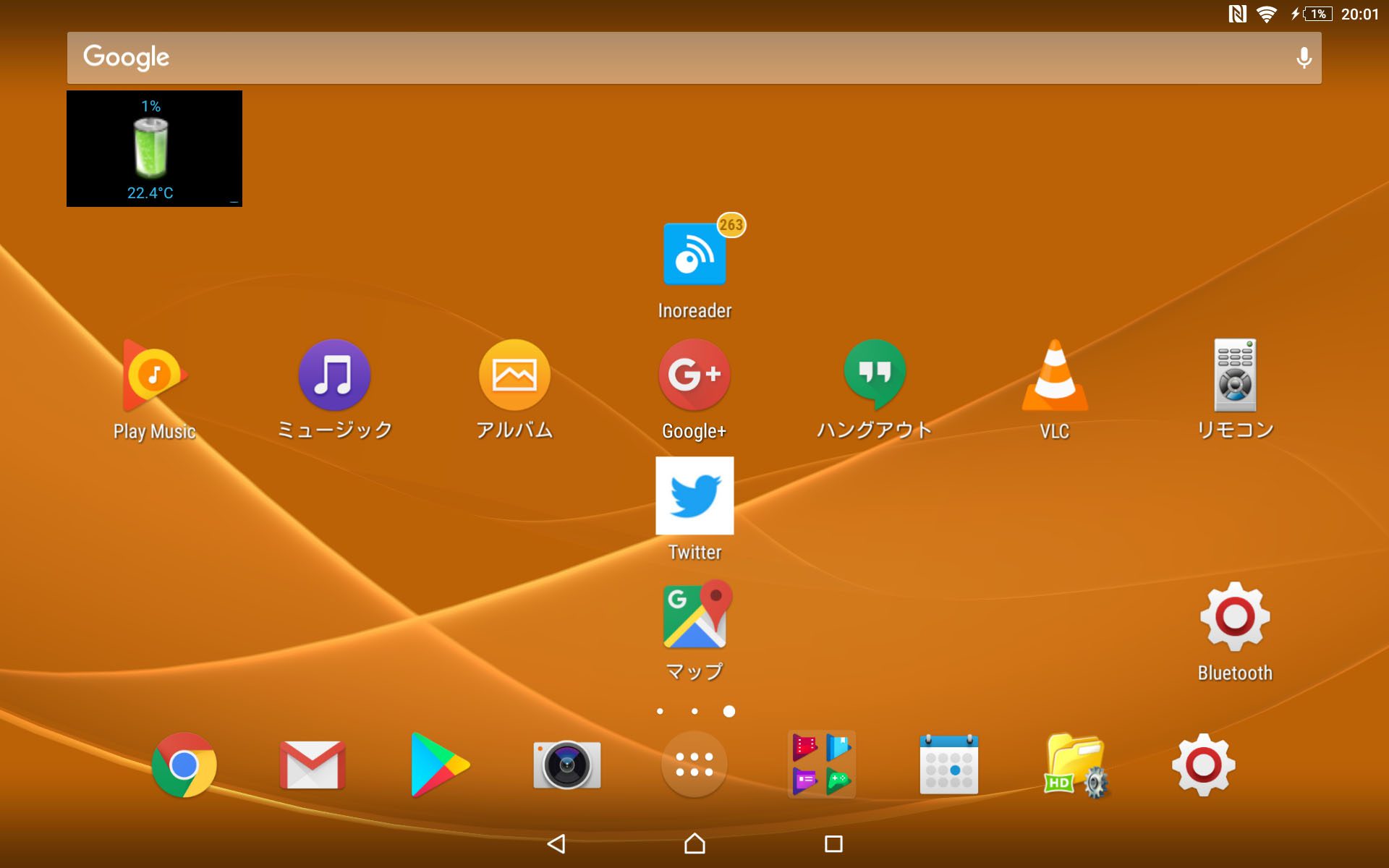Launch VLC media player
The width and height of the screenshot is (1389, 868).
1055,375
